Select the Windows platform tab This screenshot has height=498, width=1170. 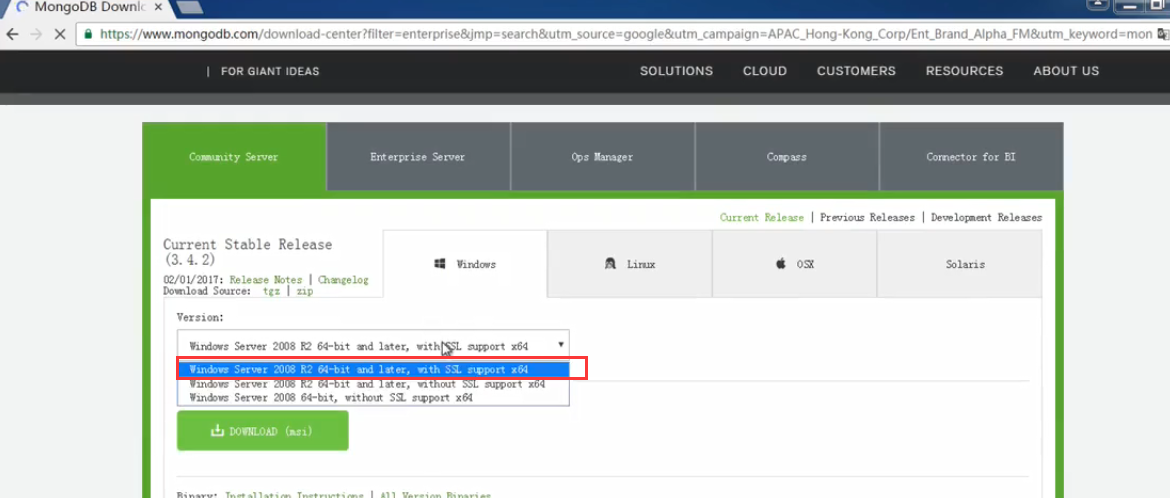pyautogui.click(x=465, y=264)
